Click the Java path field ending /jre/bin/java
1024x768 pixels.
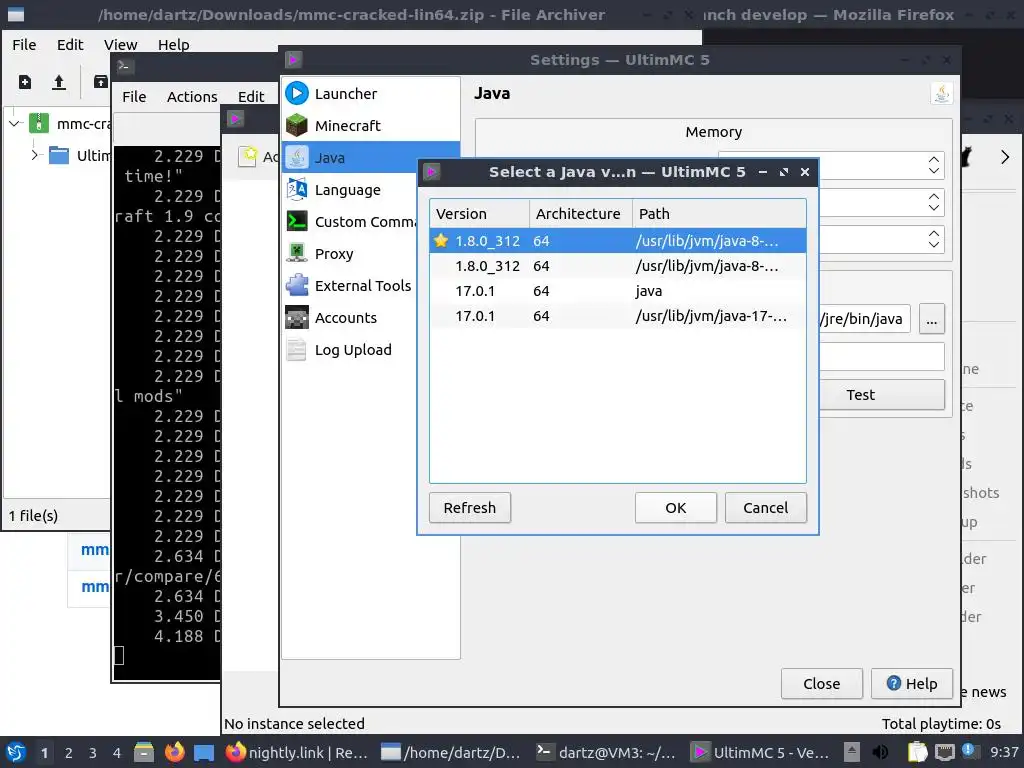(x=865, y=319)
